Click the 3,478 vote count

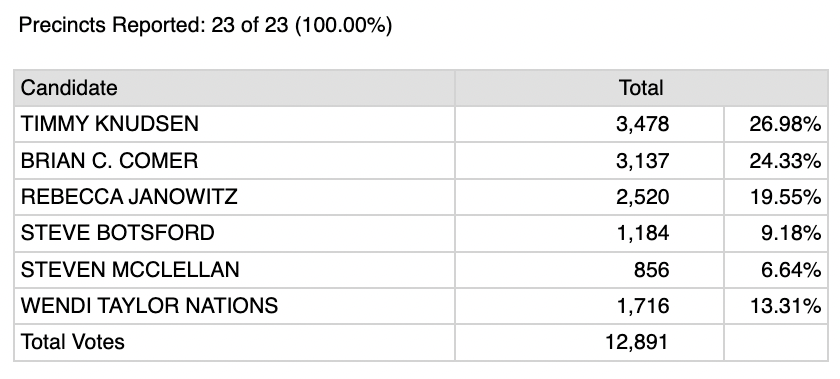click(x=643, y=124)
